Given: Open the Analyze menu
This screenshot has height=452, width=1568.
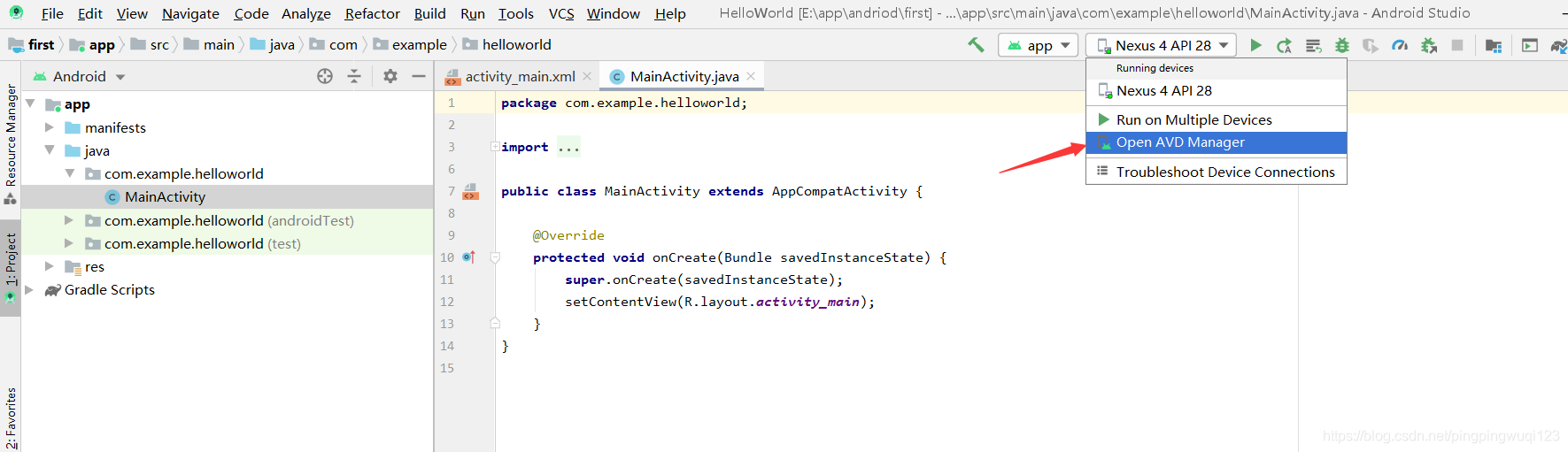Looking at the screenshot, I should coord(306,13).
